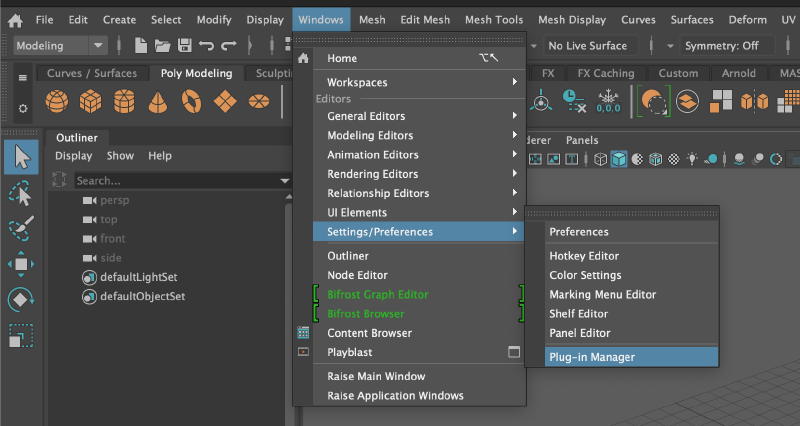Select defaultLightSet in the Outliner
800x426 pixels.
click(139, 277)
